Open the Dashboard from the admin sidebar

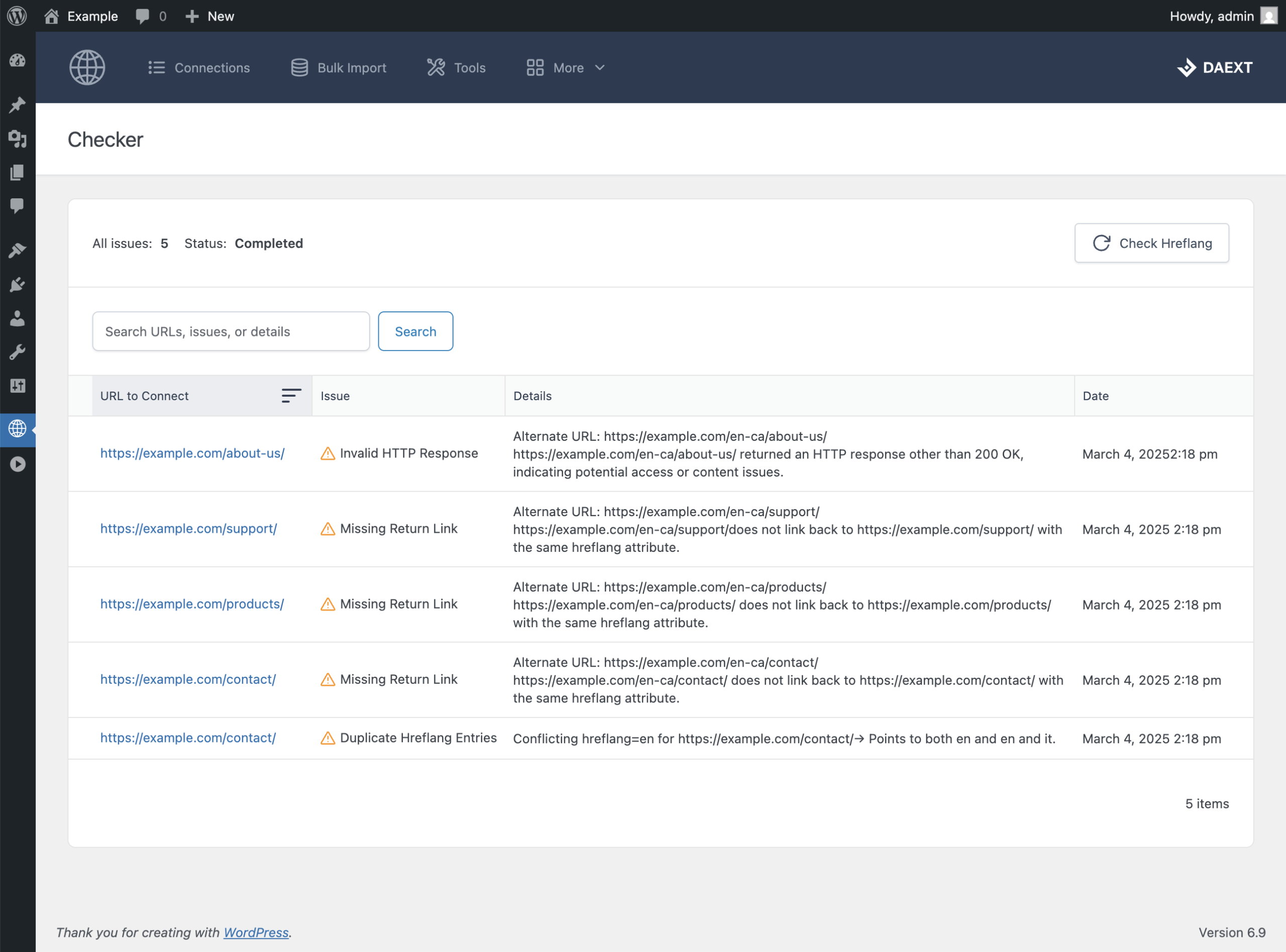17,61
